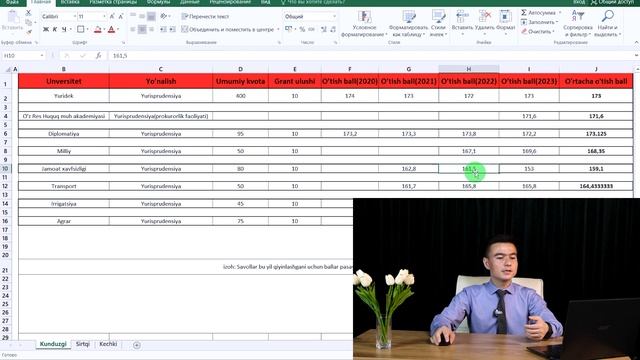Toggle underline (Ч) formatting
Screen dimensions: 640x360
[x=64, y=29]
